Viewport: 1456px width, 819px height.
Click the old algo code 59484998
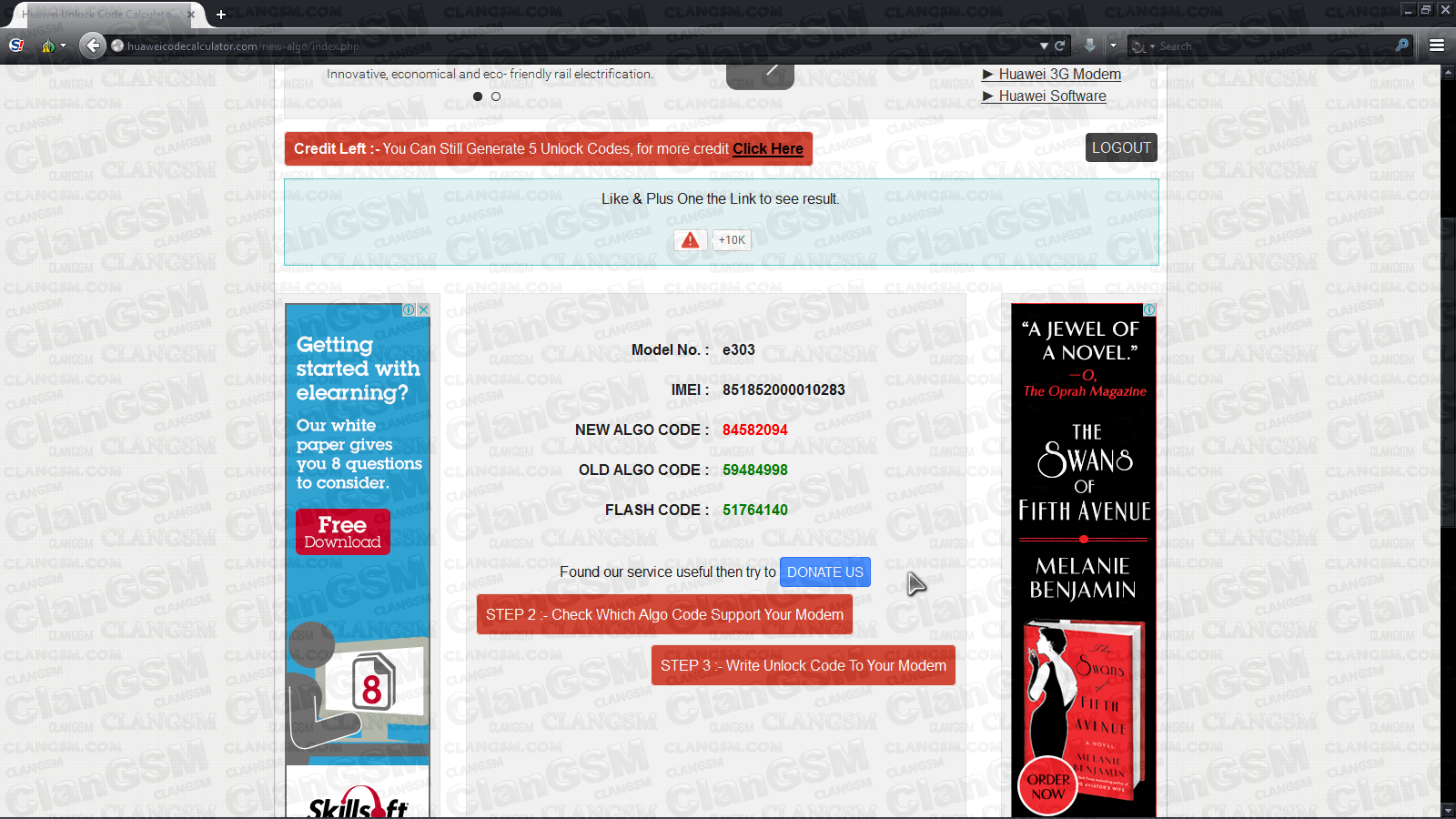pos(755,470)
